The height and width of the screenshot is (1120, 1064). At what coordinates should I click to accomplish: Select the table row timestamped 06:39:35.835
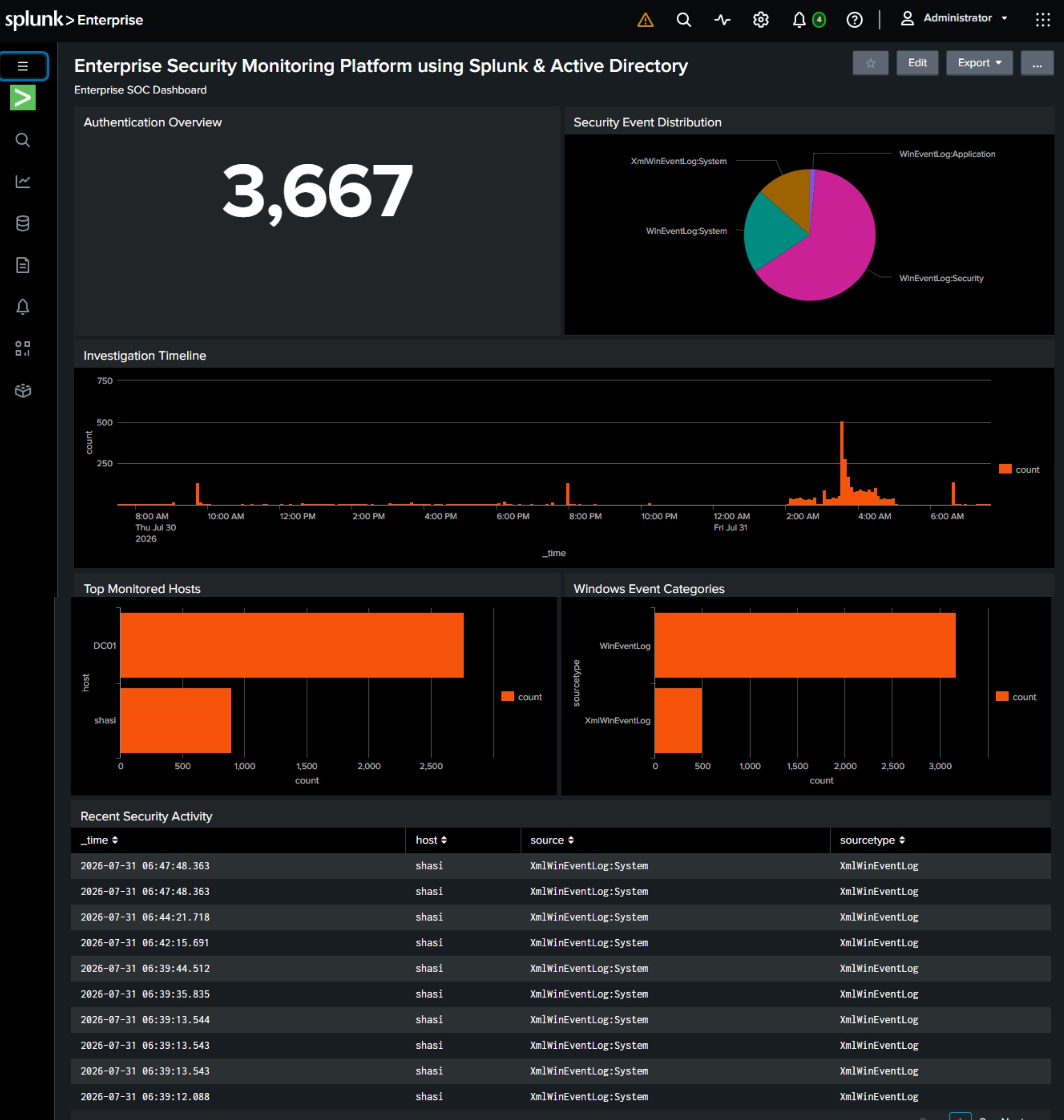click(560, 994)
